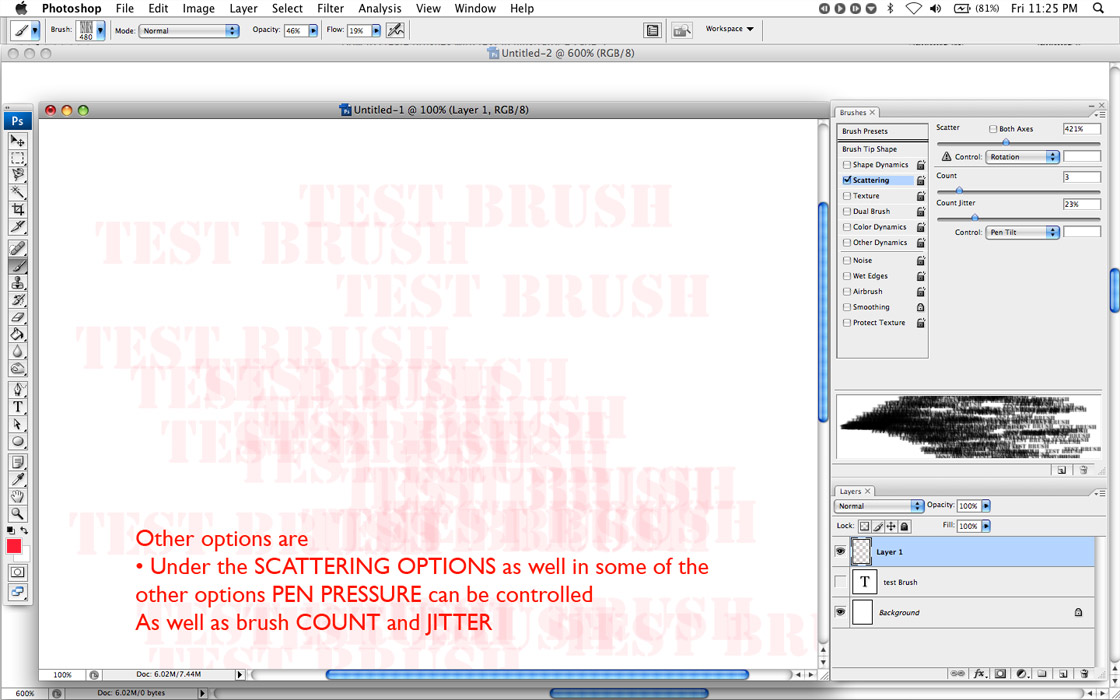Screen dimensions: 1120x700
Task: Choose the Path Selection tool
Action: coord(18,424)
